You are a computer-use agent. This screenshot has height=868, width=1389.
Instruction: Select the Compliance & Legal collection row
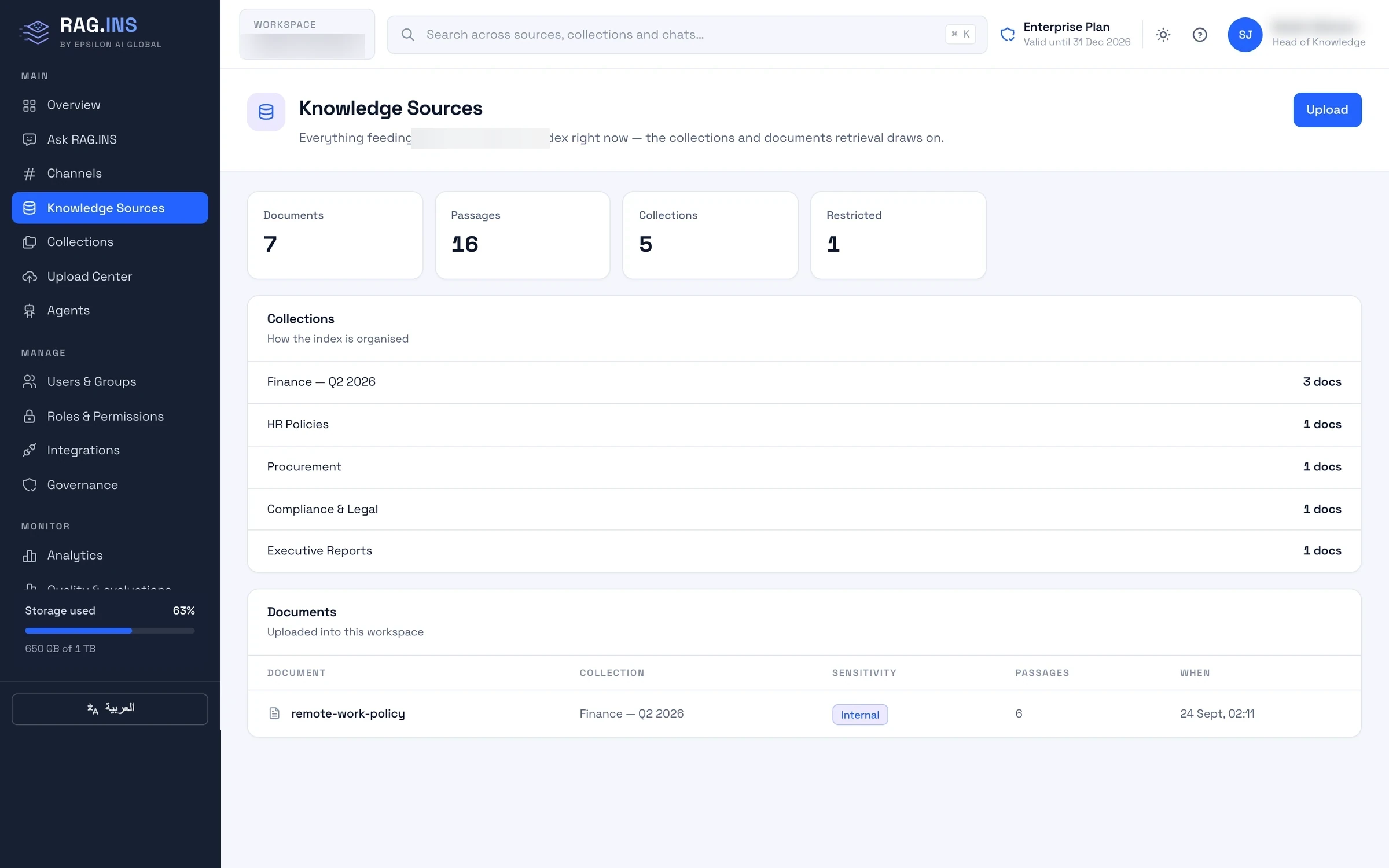(x=804, y=509)
